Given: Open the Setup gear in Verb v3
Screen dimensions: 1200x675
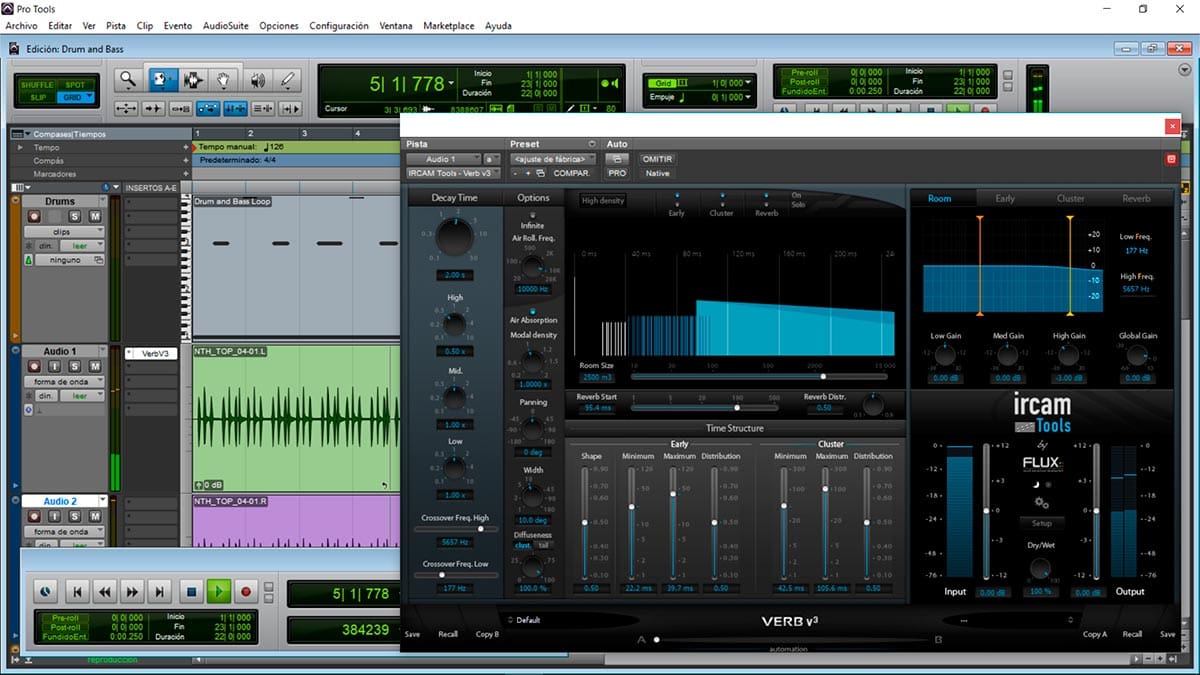Looking at the screenshot, I should point(1041,503).
